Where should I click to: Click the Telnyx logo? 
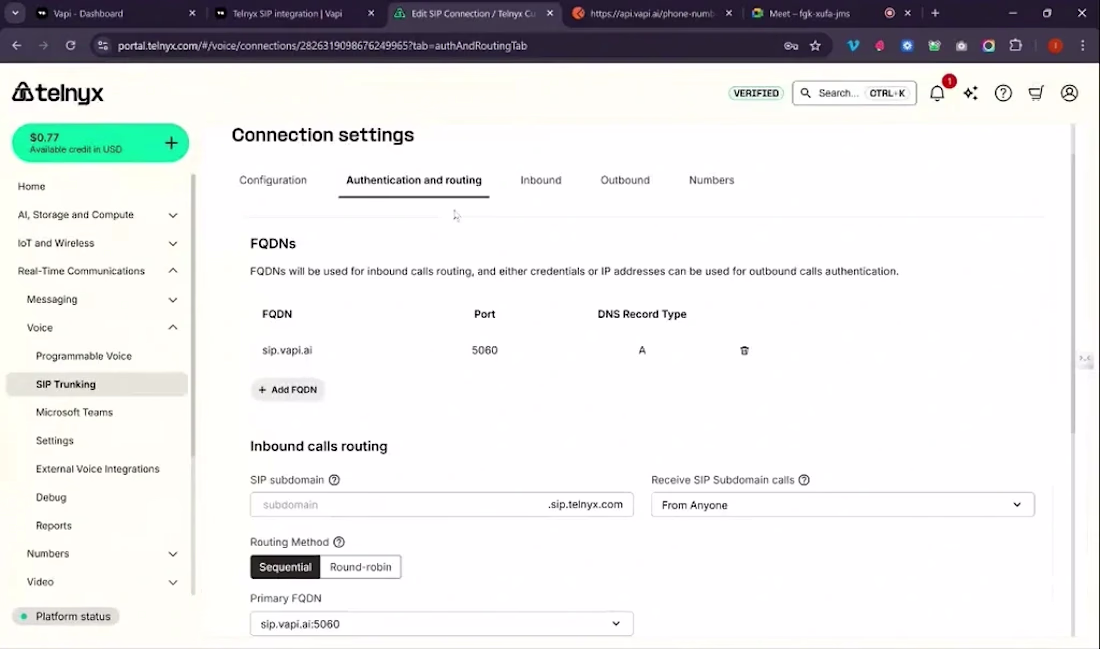(58, 92)
